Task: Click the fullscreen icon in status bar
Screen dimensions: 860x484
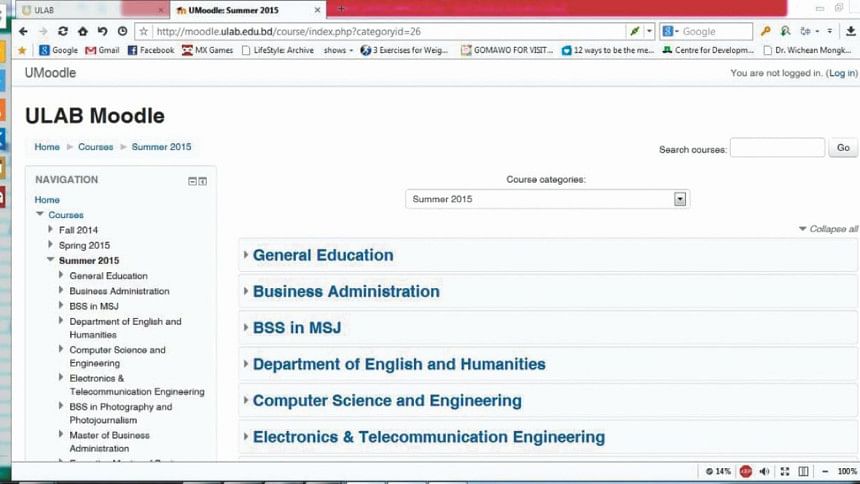Action: coord(785,471)
